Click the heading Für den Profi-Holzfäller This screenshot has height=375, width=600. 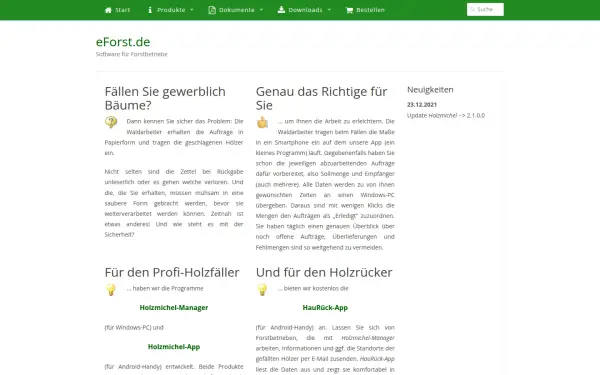pos(172,272)
